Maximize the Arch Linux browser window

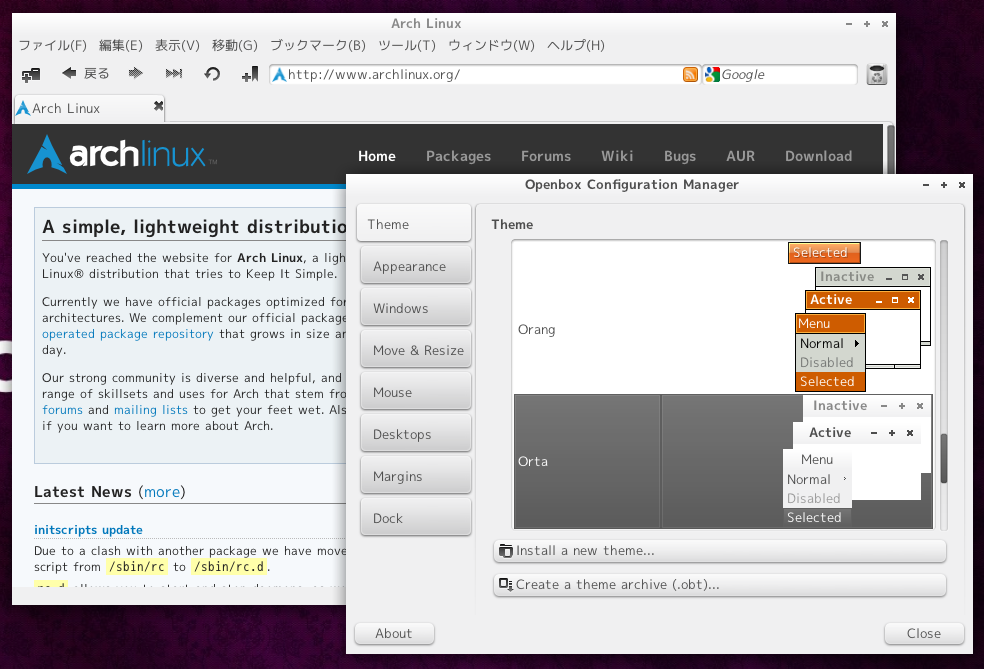click(867, 24)
